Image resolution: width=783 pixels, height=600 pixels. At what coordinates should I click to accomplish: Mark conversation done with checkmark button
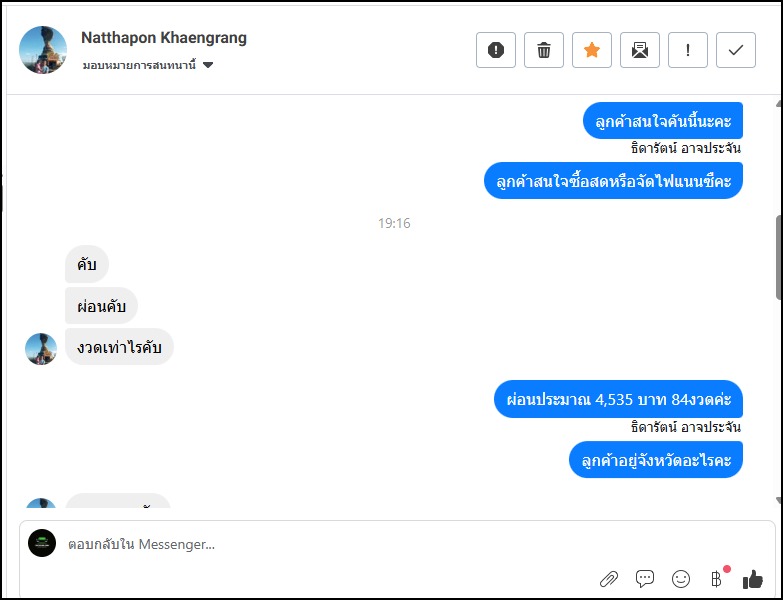pos(736,50)
